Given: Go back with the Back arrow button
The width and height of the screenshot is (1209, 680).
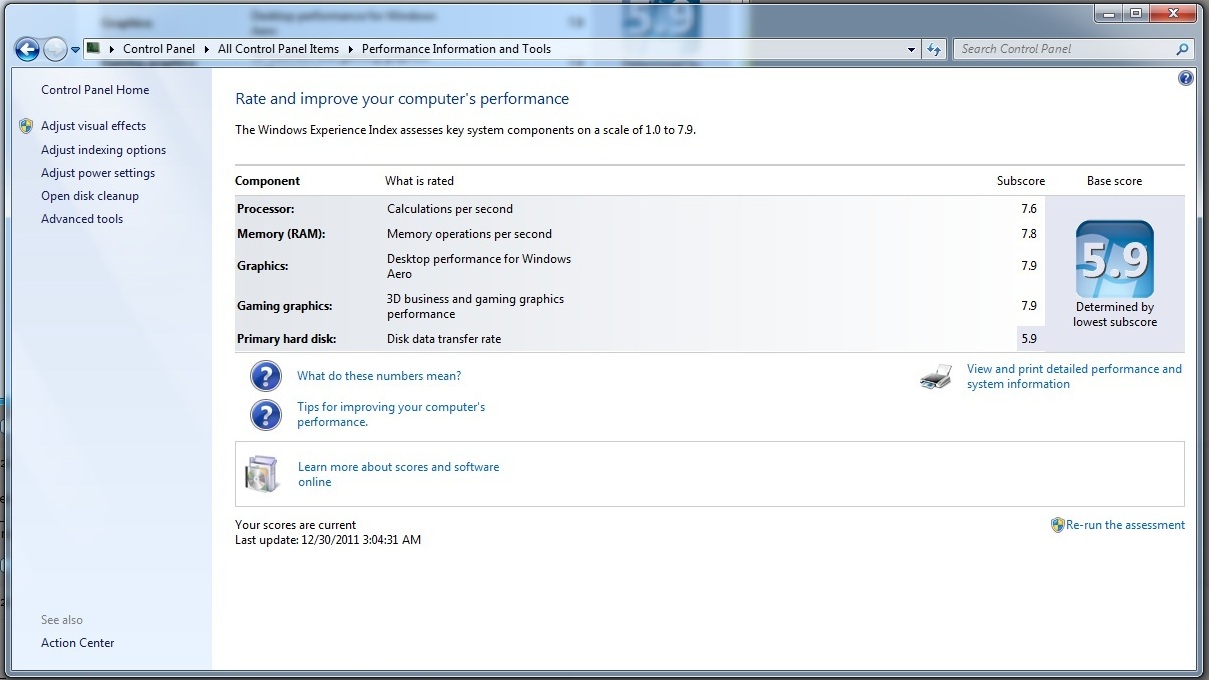Looking at the screenshot, I should [27, 49].
